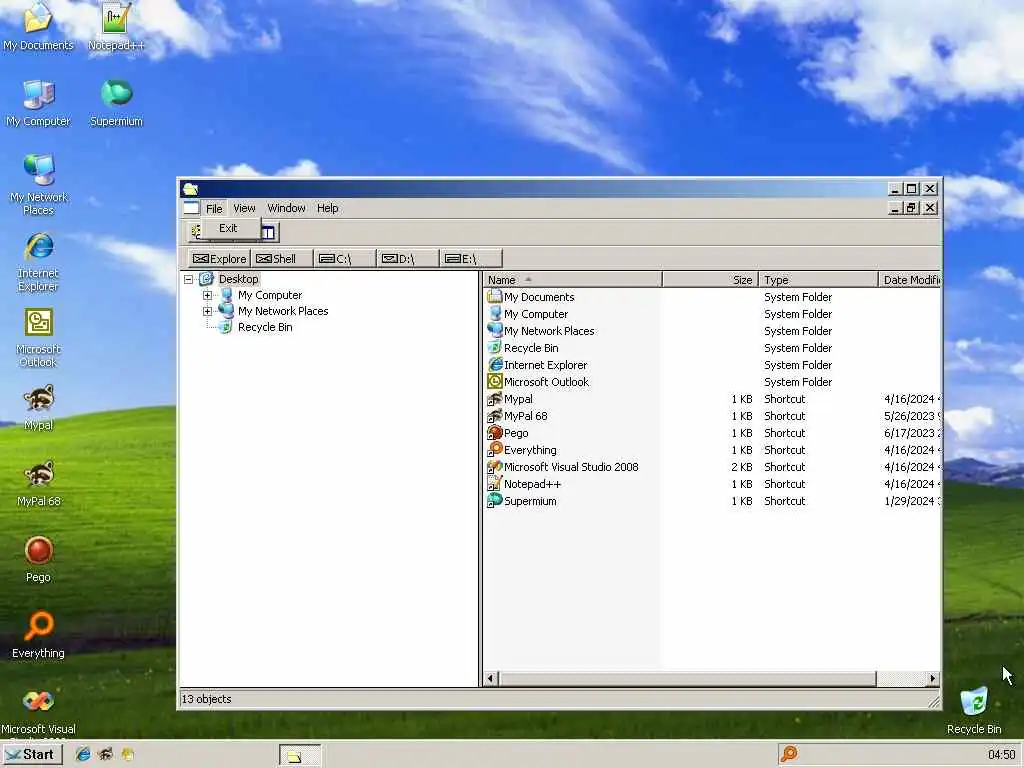Click the '13 objects' status bar text
The width and height of the screenshot is (1024, 768).
206,699
